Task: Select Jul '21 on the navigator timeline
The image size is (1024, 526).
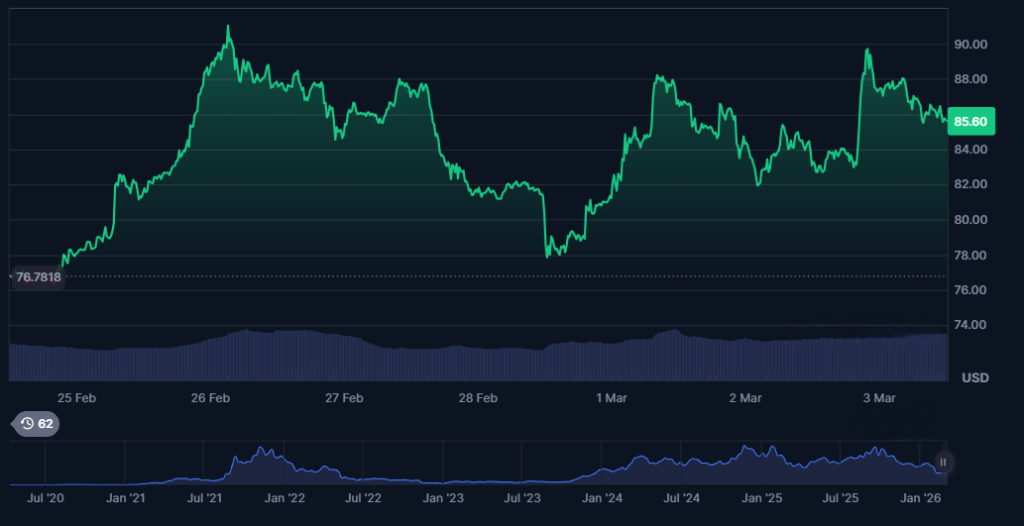Action: (x=204, y=499)
